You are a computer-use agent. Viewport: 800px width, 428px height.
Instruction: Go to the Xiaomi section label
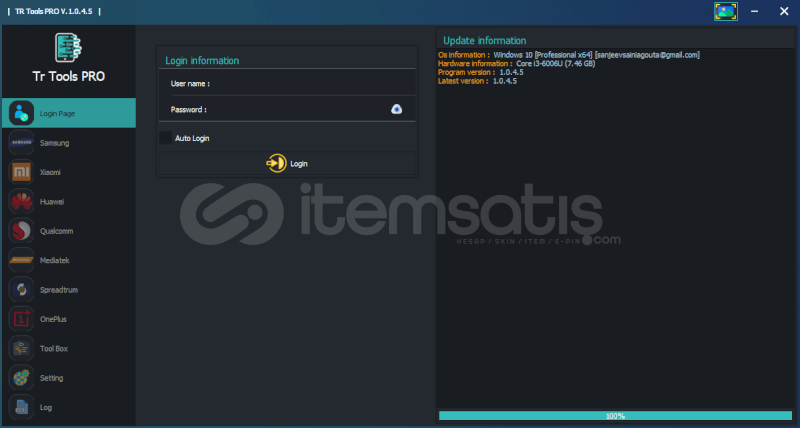click(50, 172)
